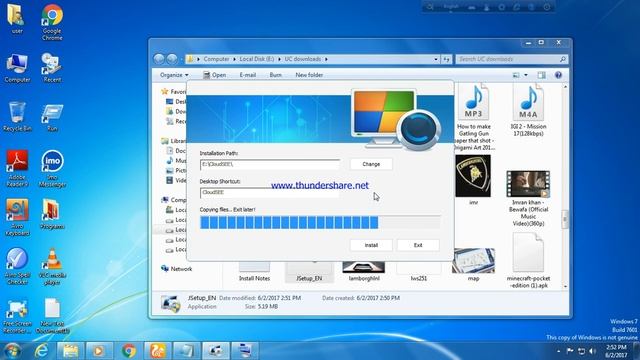Launch Avro Spell Checker desktop shortcut
The image size is (640, 360).
coord(17,266)
